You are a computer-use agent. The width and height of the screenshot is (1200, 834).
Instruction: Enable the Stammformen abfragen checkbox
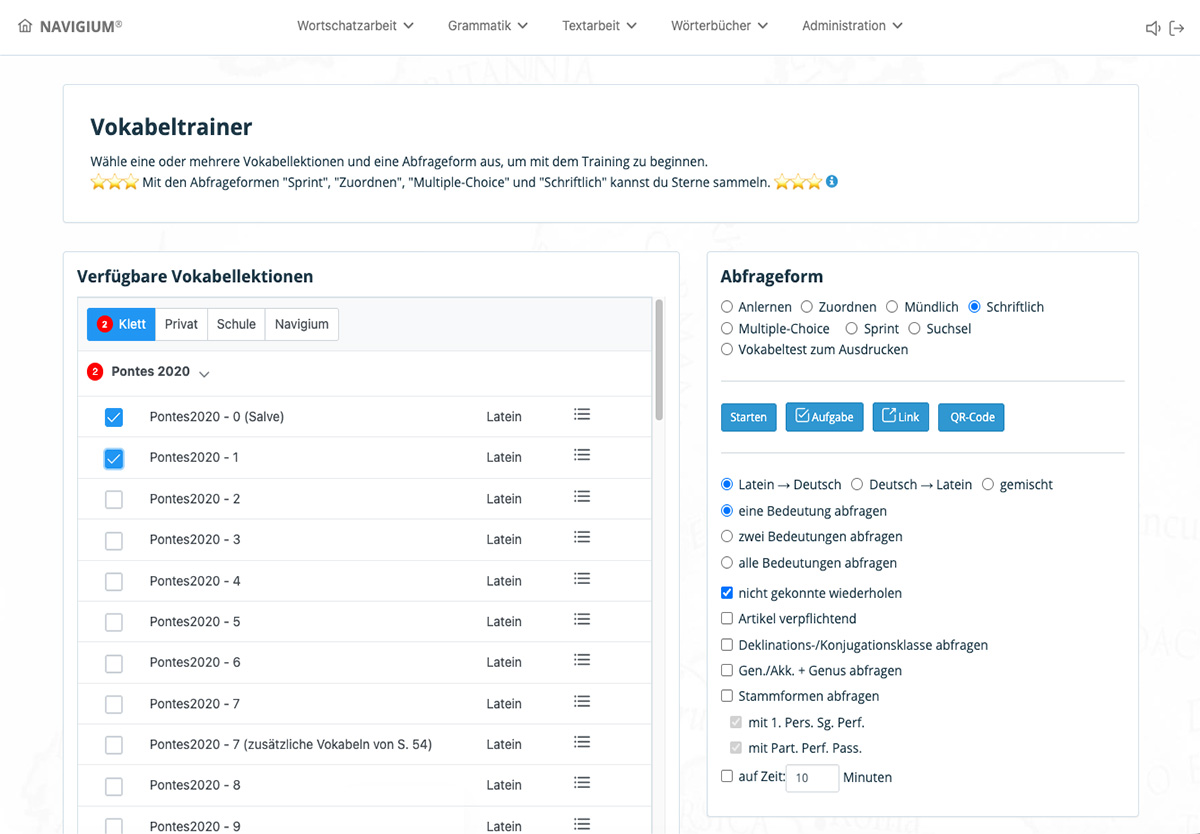tap(727, 696)
